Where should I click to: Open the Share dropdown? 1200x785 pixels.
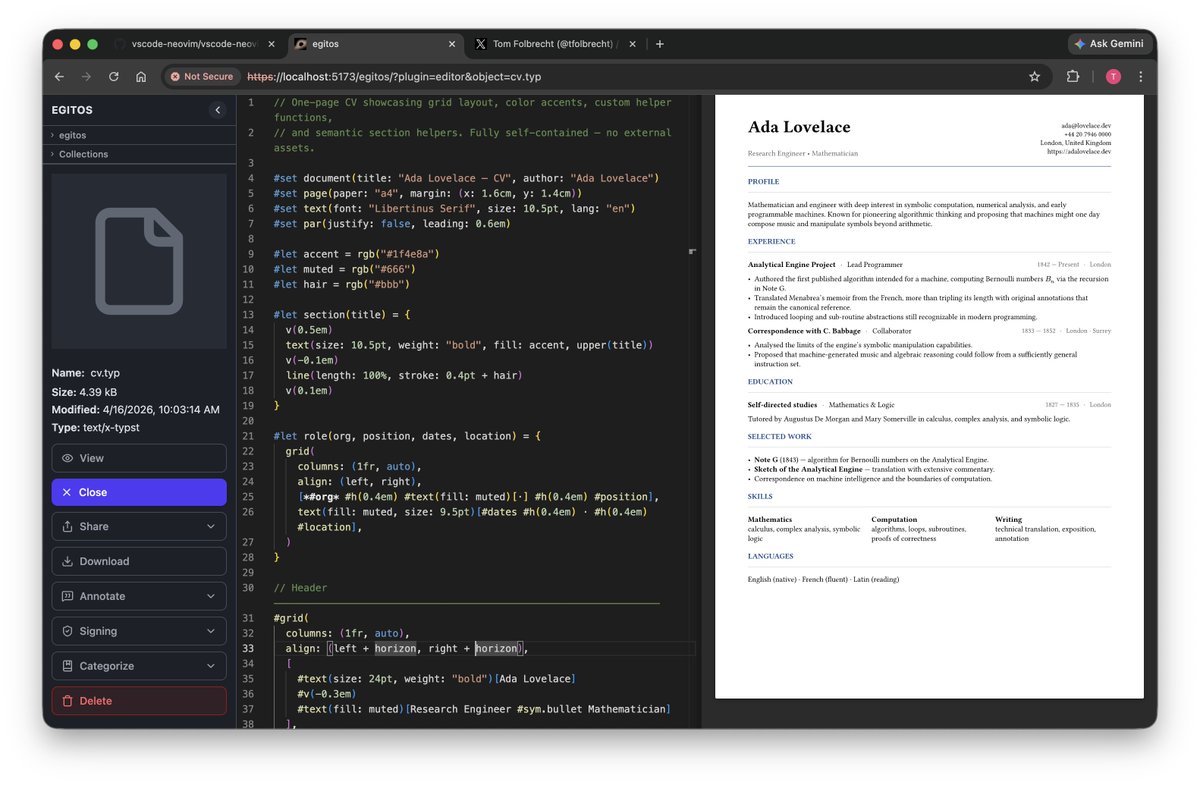[x=139, y=526]
